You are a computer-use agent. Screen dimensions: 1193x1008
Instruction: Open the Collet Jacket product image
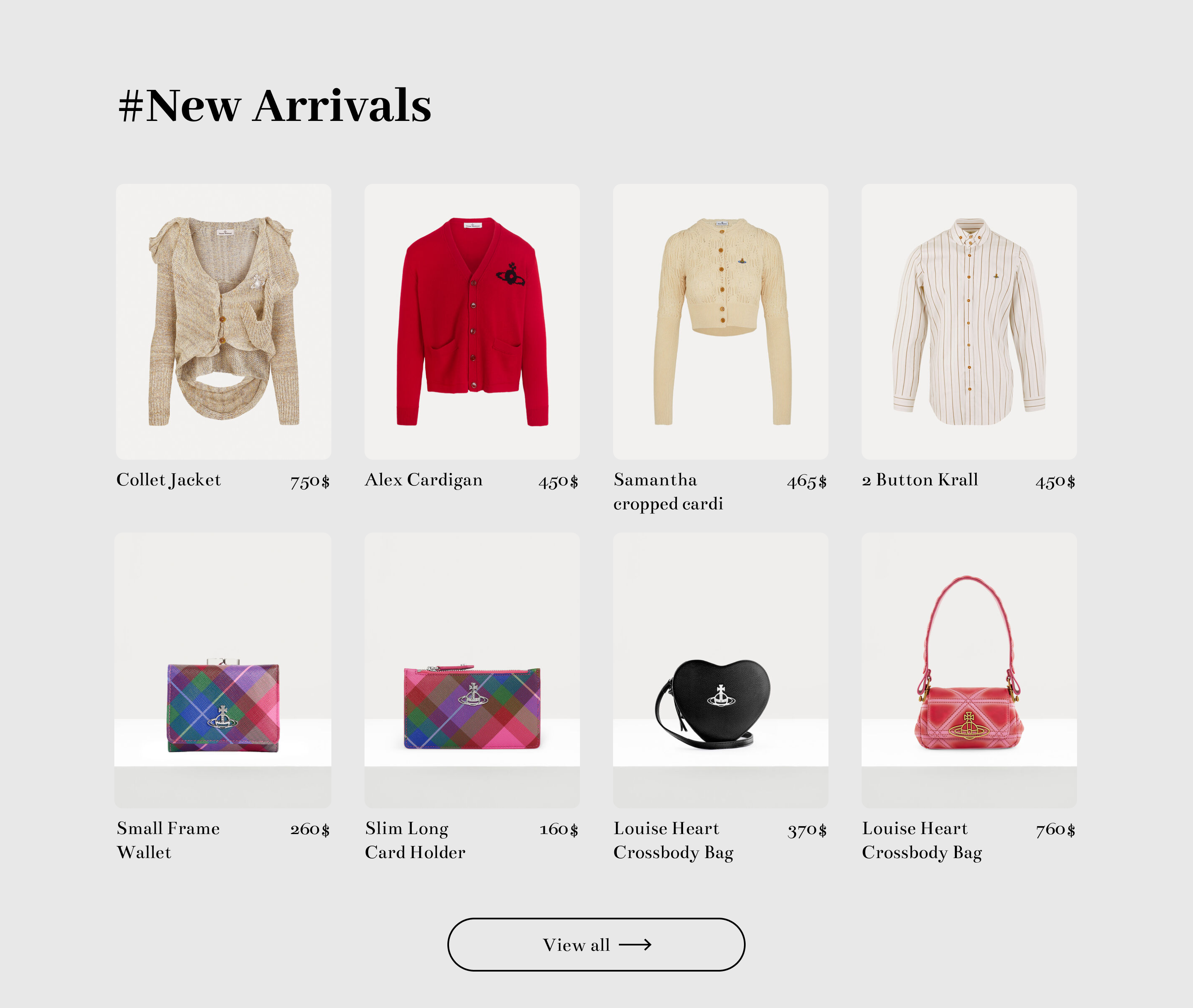[x=224, y=322]
